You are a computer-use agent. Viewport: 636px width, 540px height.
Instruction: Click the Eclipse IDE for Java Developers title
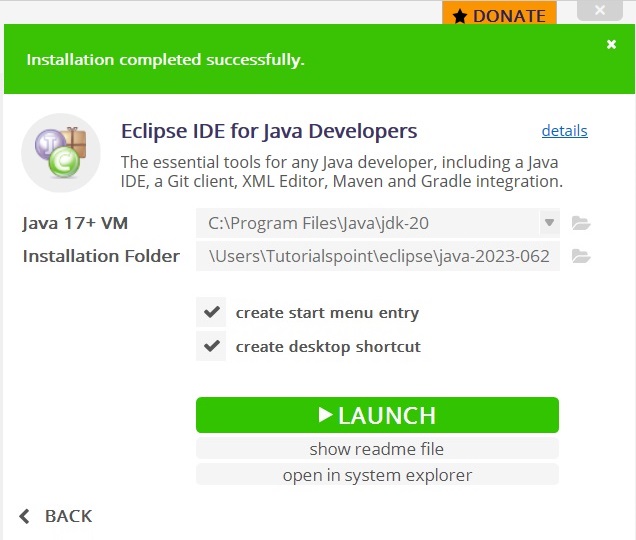269,131
